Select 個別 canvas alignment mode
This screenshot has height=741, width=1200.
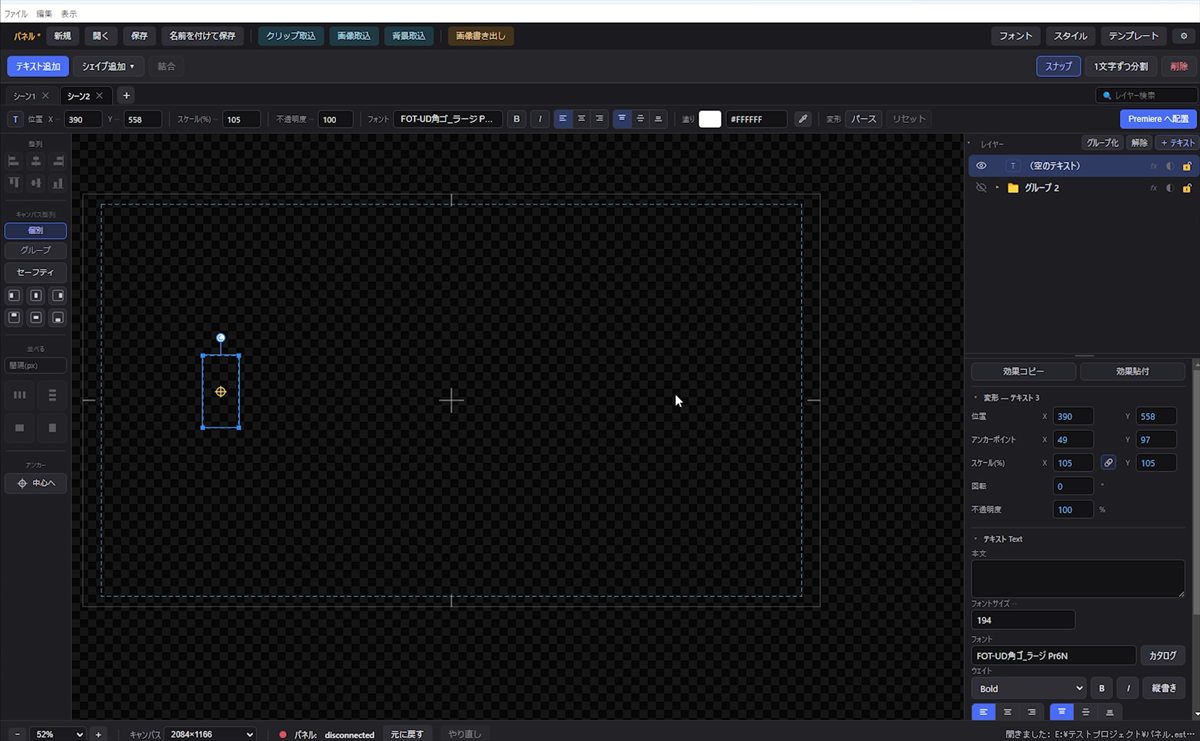tap(36, 230)
